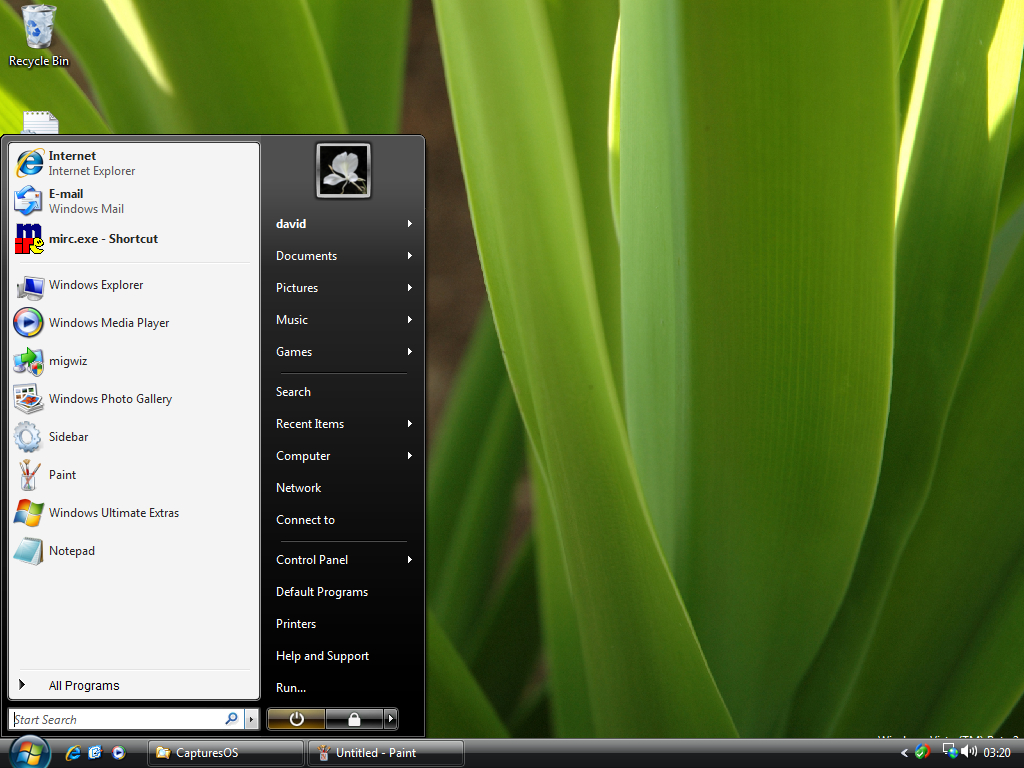This screenshot has height=768, width=1024.
Task: Expand the Pictures submenu arrow
Action: pos(409,288)
